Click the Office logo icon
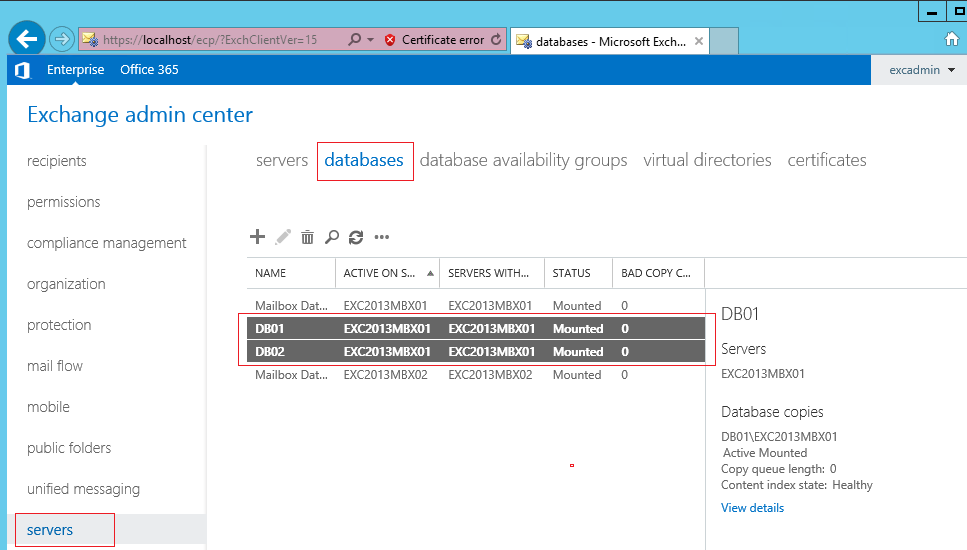 click(22, 70)
